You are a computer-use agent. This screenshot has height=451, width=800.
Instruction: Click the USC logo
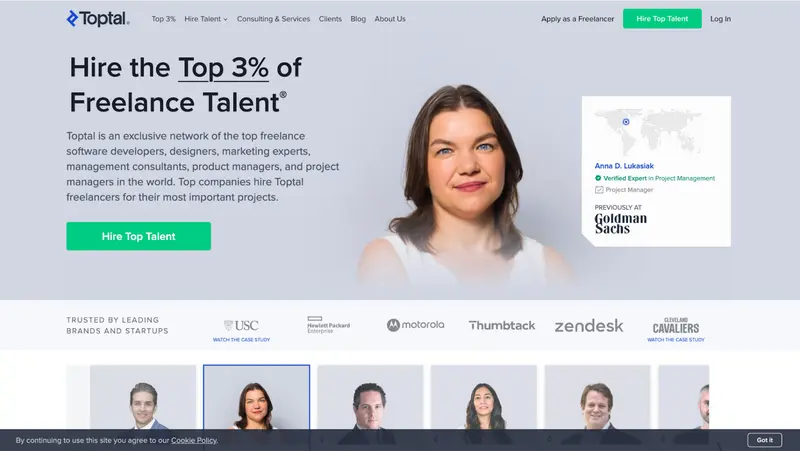pos(241,325)
